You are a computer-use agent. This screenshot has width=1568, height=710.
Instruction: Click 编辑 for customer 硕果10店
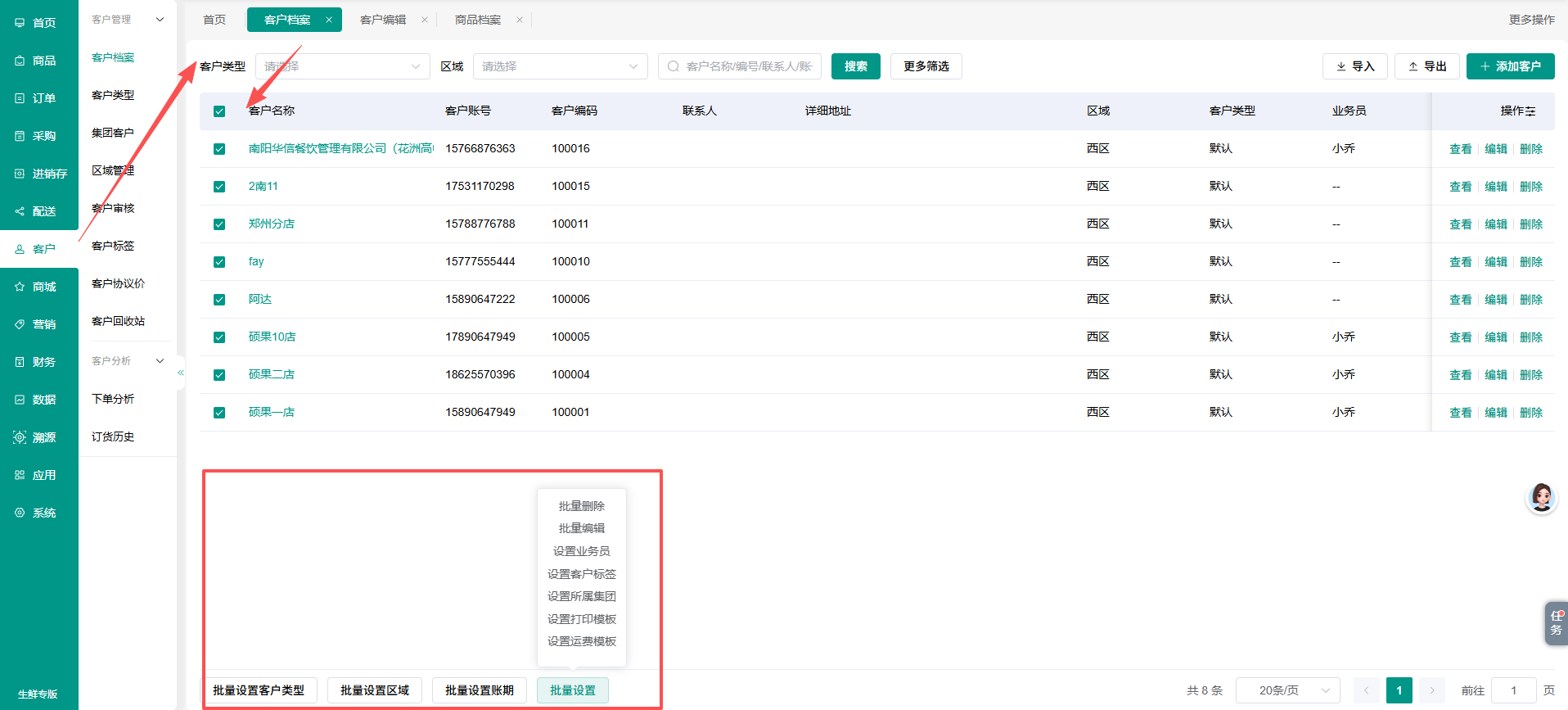tap(1496, 337)
